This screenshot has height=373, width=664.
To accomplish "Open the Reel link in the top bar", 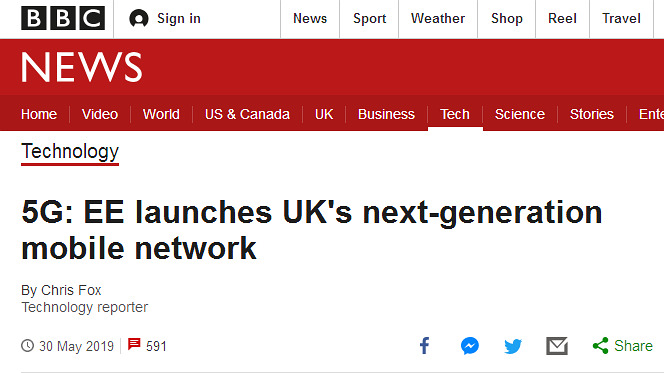I will 562,19.
